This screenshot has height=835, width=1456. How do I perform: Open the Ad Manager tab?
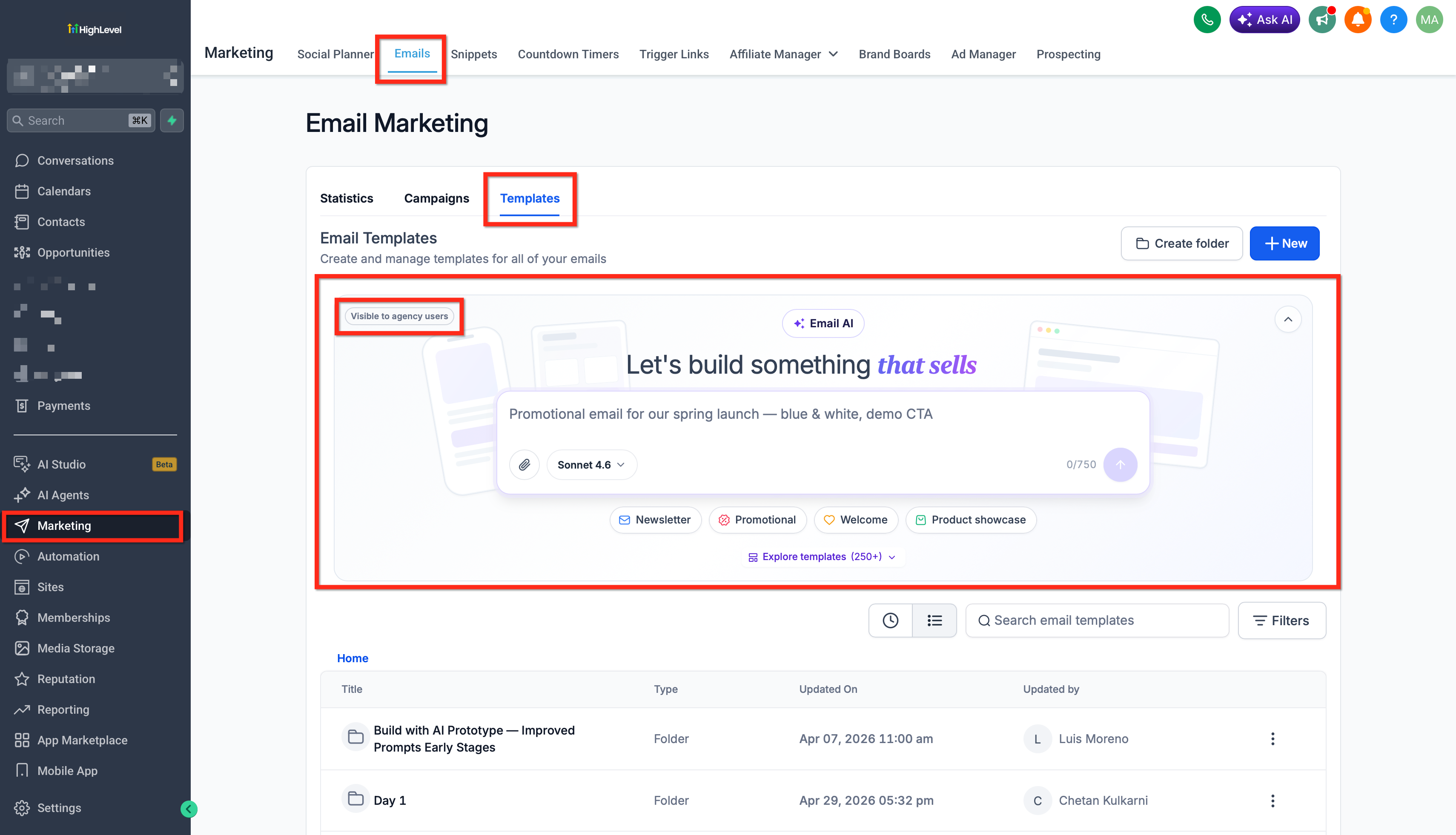[983, 54]
